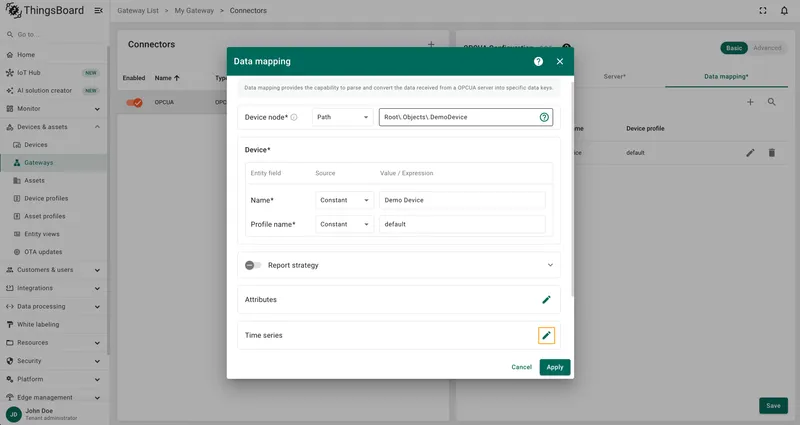Click the Device node path input field

coord(459,117)
